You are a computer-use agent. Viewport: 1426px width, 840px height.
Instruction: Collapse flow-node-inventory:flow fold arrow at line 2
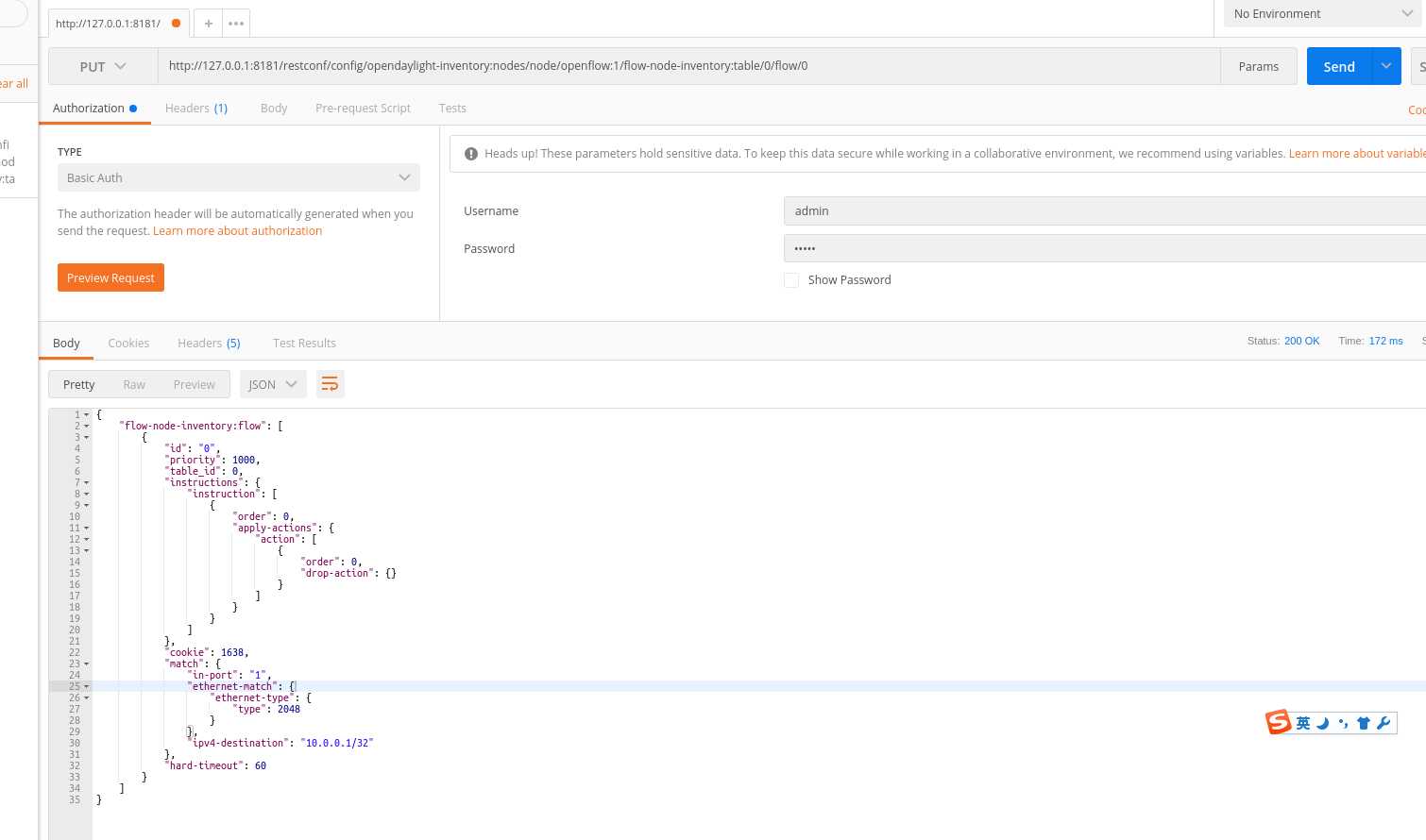[87, 426]
